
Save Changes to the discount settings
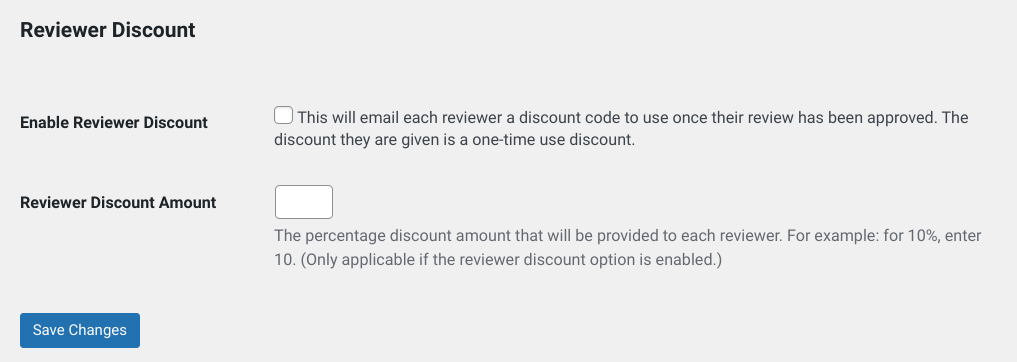point(80,330)
